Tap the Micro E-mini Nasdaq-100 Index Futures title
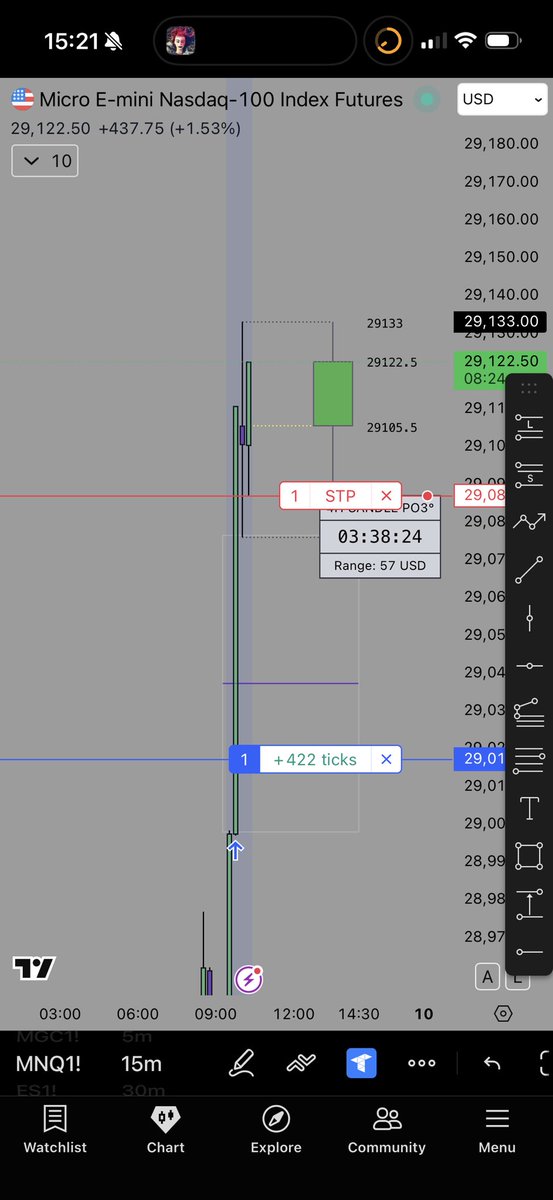 pos(221,99)
